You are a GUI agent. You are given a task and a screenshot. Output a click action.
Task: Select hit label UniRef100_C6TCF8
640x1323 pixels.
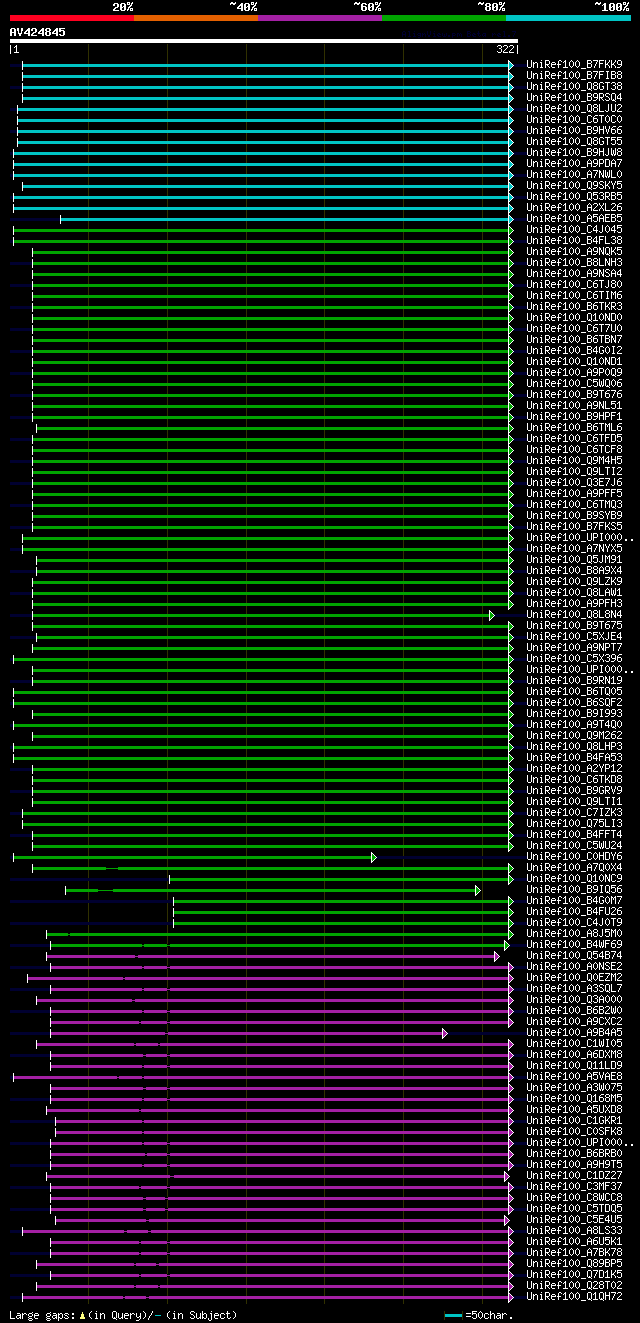574,450
